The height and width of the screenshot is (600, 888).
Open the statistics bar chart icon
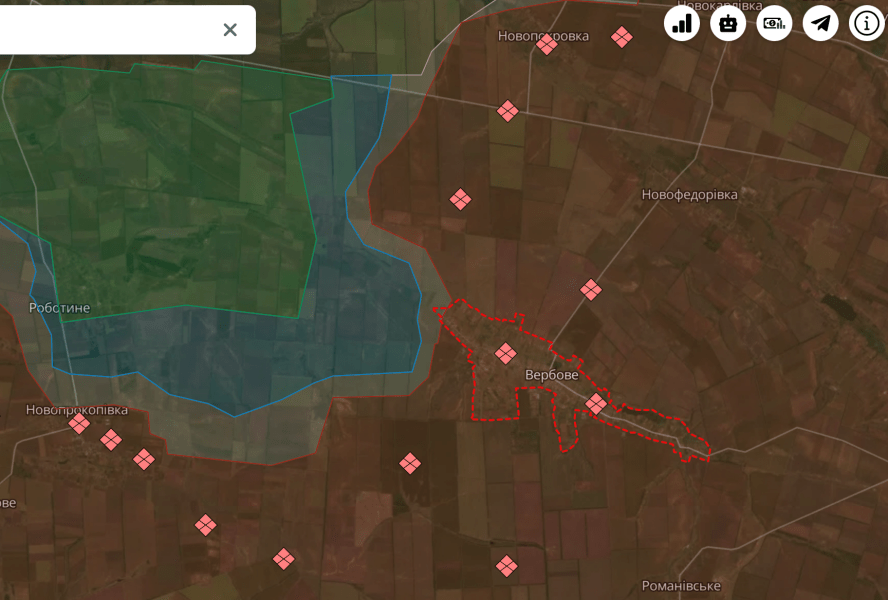[682, 23]
